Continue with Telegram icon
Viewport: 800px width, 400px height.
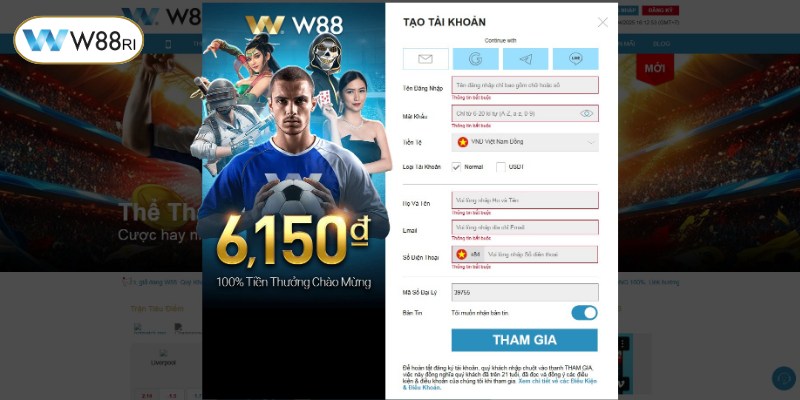click(x=526, y=59)
